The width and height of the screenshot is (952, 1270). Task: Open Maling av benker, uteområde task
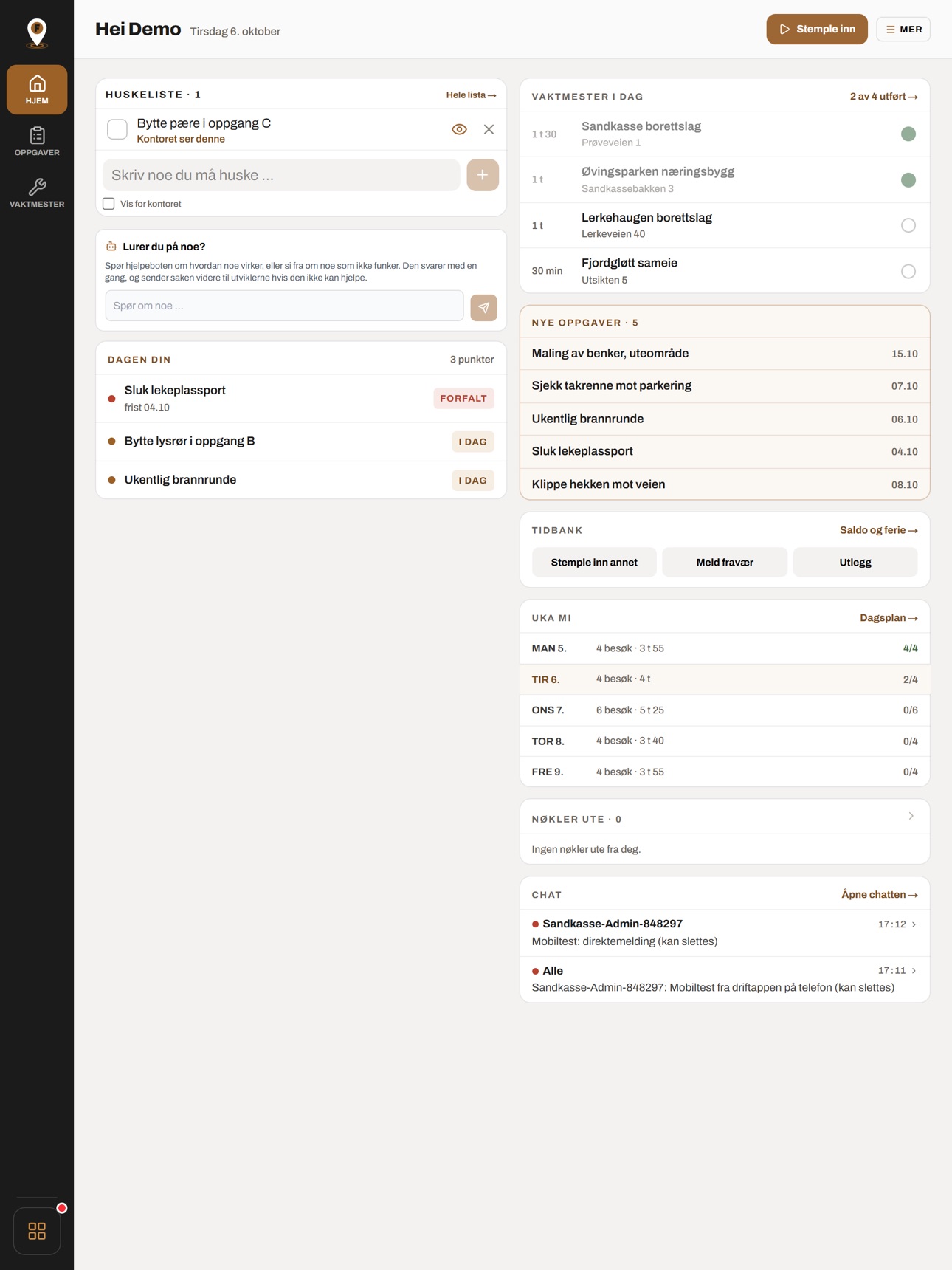[x=725, y=354]
